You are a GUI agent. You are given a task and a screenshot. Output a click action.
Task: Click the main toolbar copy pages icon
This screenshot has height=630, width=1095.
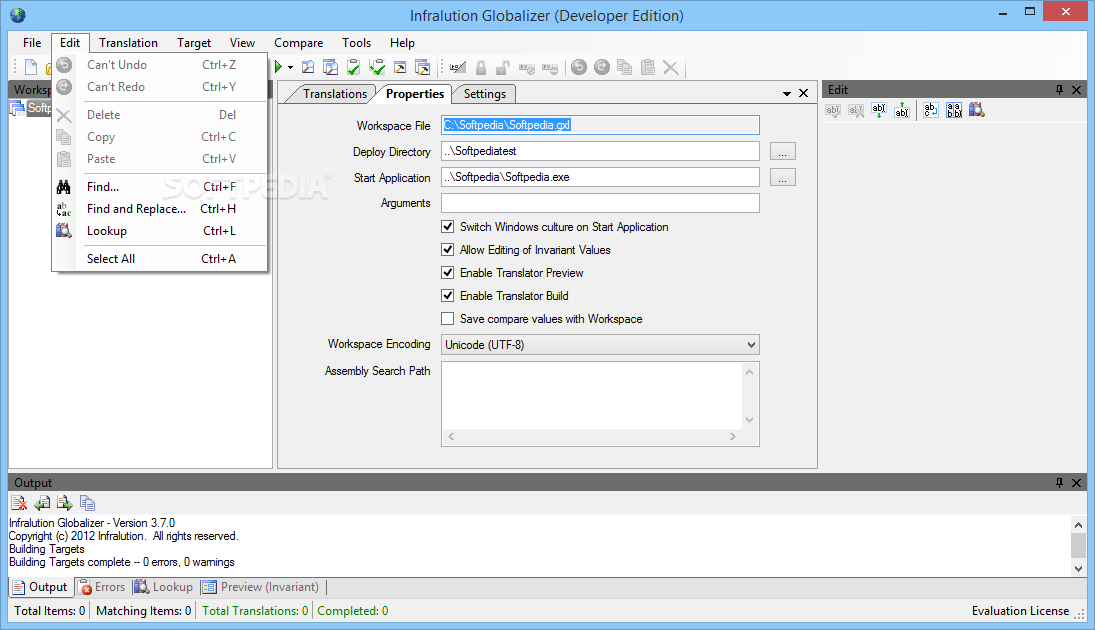coord(624,67)
